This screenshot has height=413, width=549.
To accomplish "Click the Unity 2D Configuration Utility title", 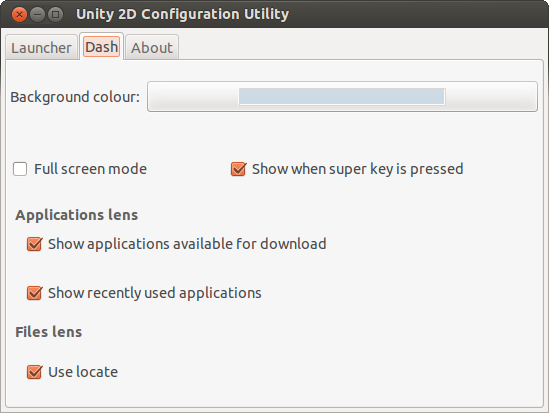I will [182, 14].
